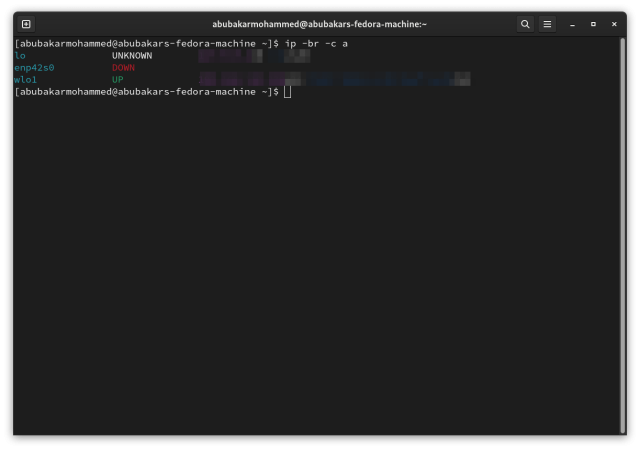The height and width of the screenshot is (450, 640).
Task: Open the hamburger menu in header
Action: point(547,24)
